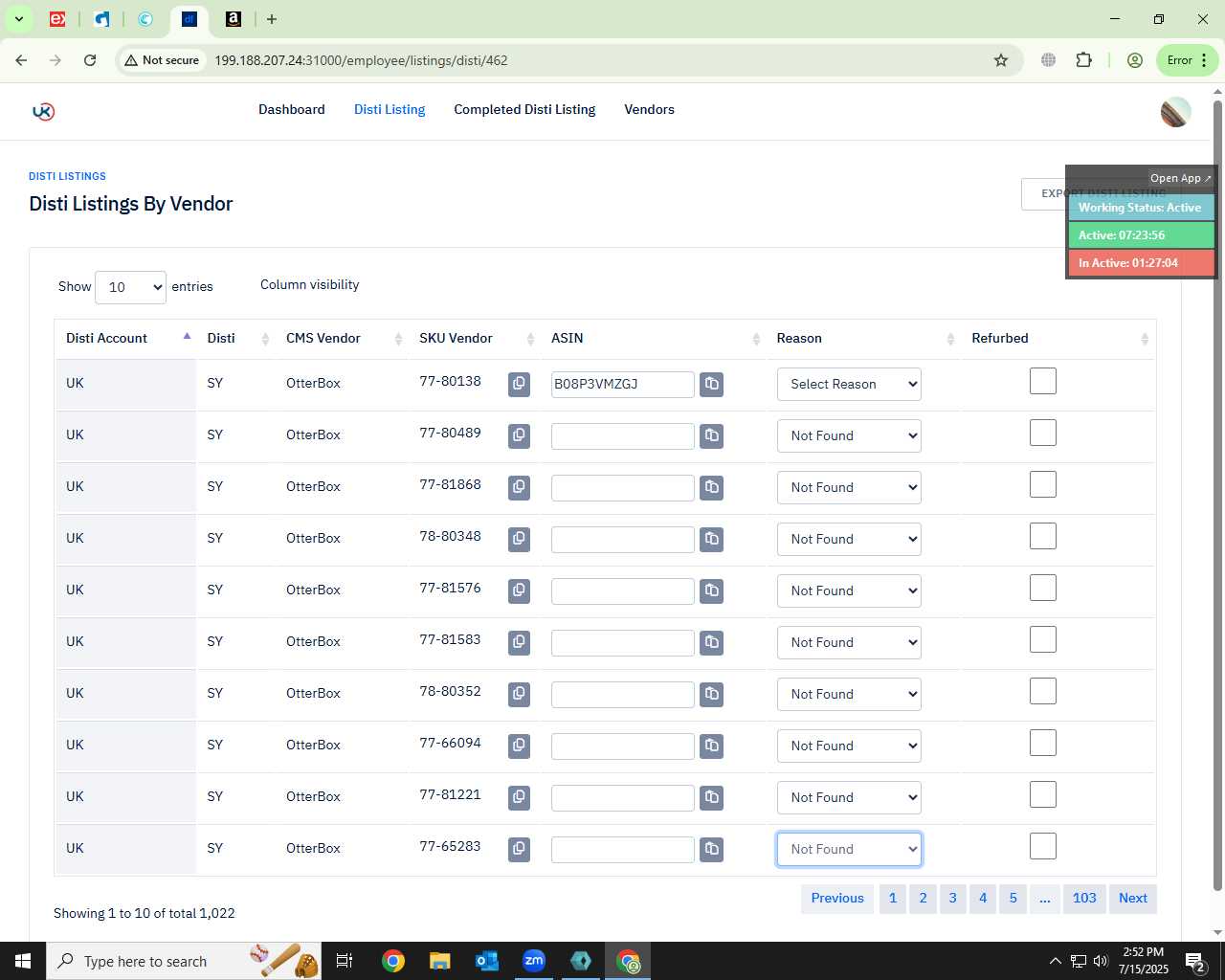This screenshot has width=1225, height=980.
Task: Click ASIN paste icon in row 78-80348
Action: tap(711, 539)
